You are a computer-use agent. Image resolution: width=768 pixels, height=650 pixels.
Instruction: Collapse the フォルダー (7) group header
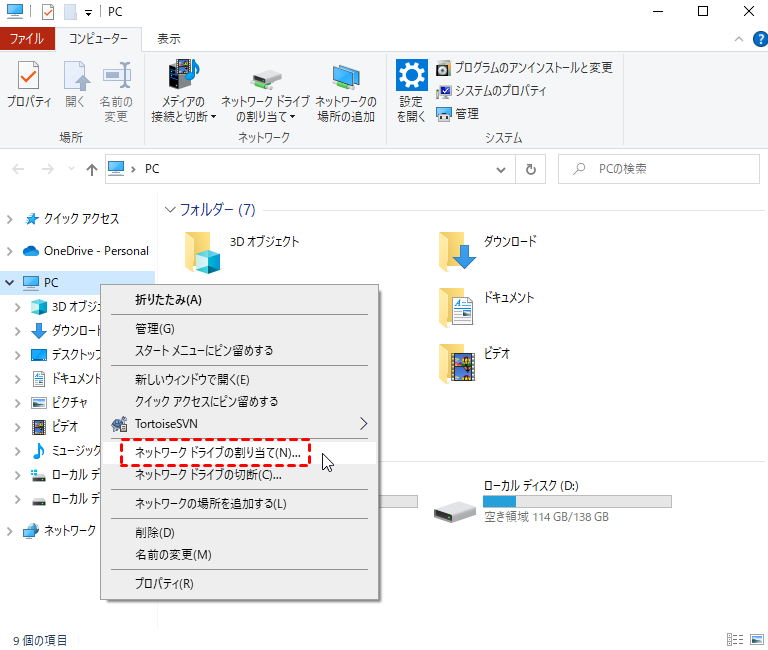(x=170, y=210)
